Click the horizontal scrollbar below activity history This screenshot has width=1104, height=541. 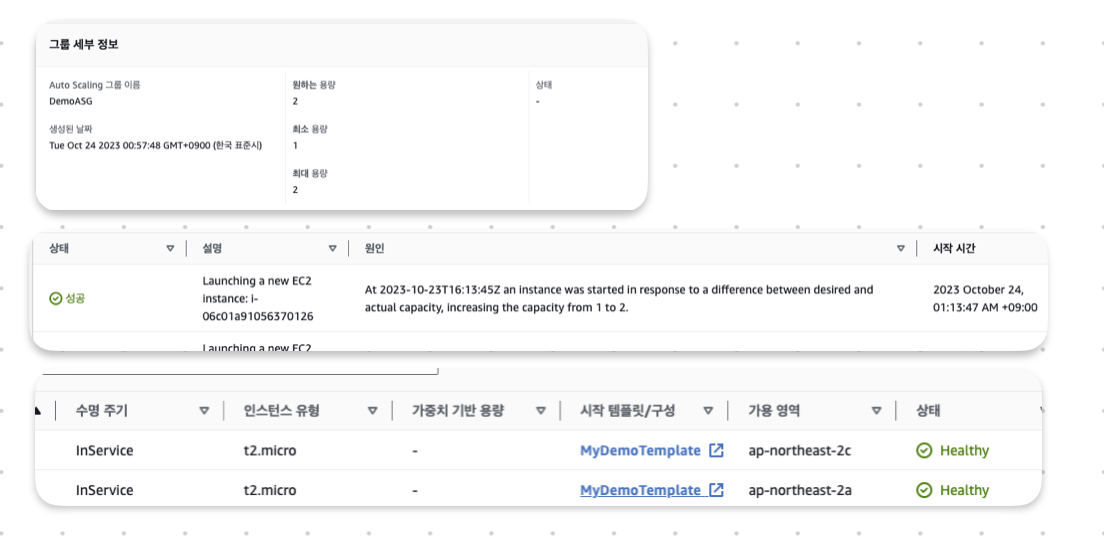click(x=240, y=373)
